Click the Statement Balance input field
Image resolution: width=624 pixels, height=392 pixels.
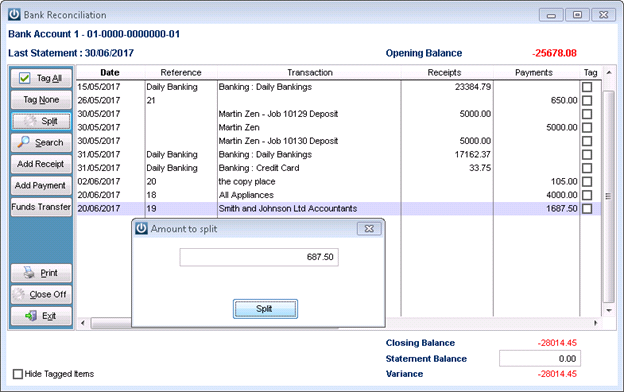pos(540,359)
